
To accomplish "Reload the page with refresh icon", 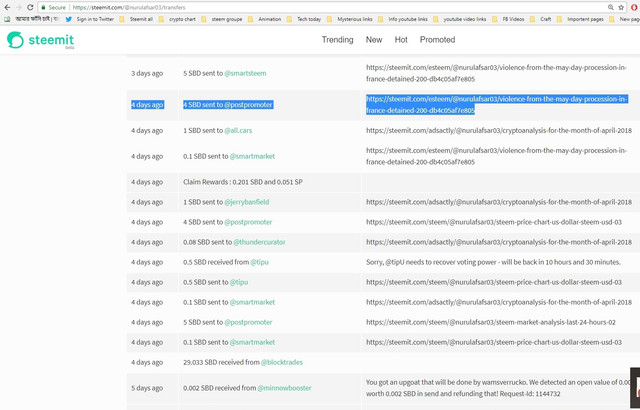I will (30, 7).
